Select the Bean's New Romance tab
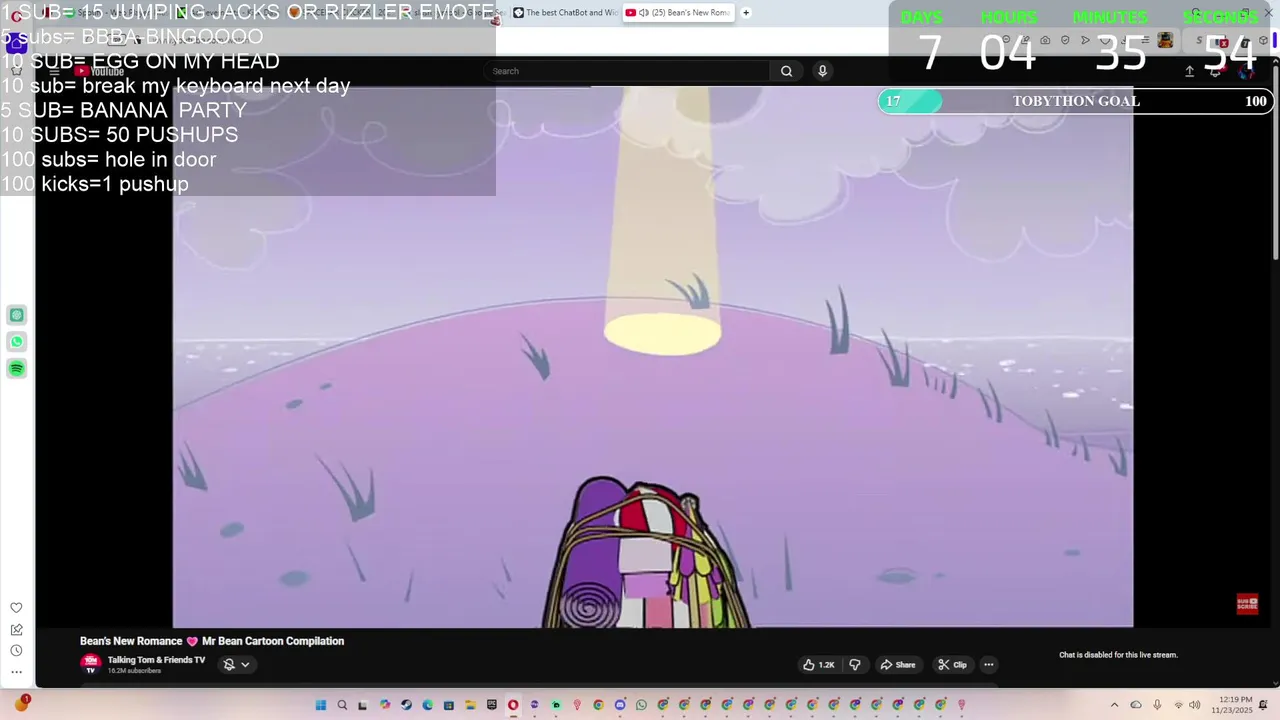 point(679,13)
